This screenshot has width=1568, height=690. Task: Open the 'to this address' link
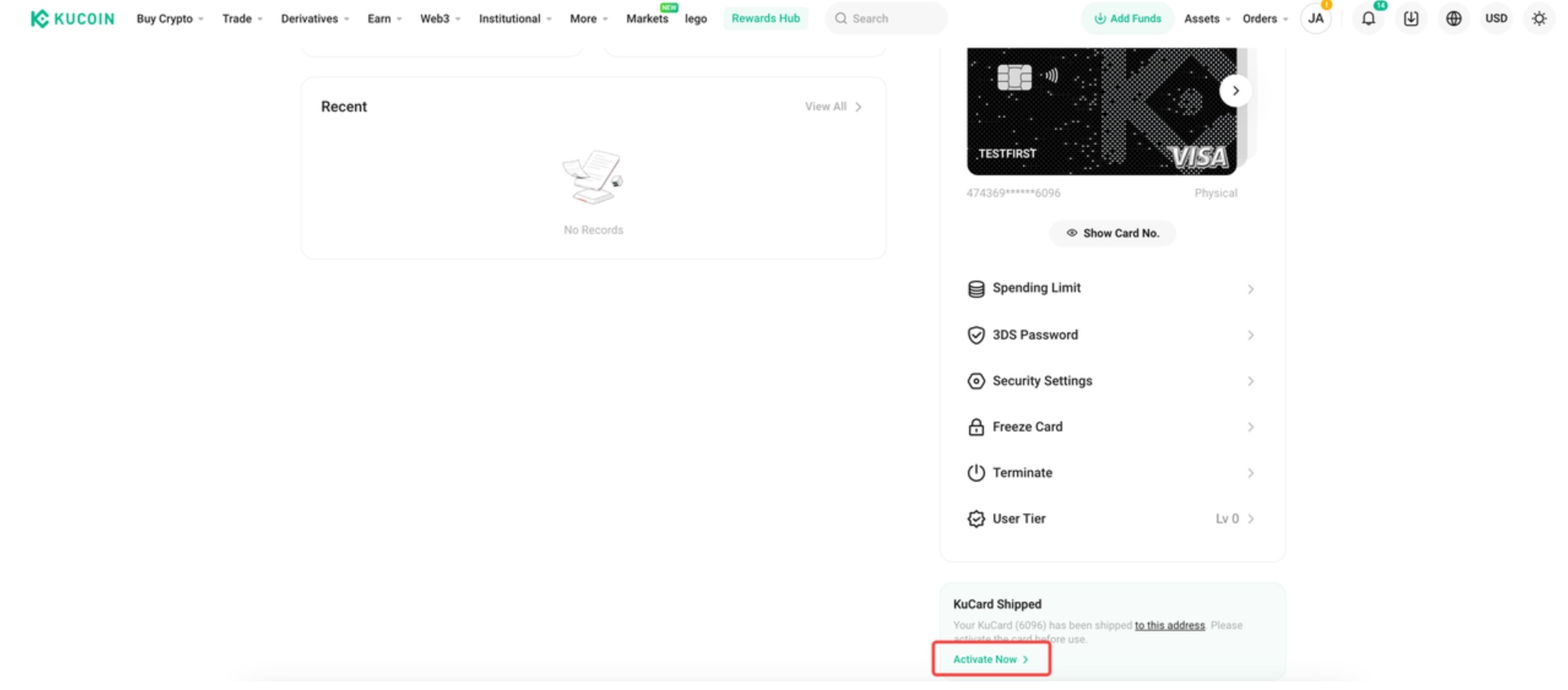(x=1169, y=625)
